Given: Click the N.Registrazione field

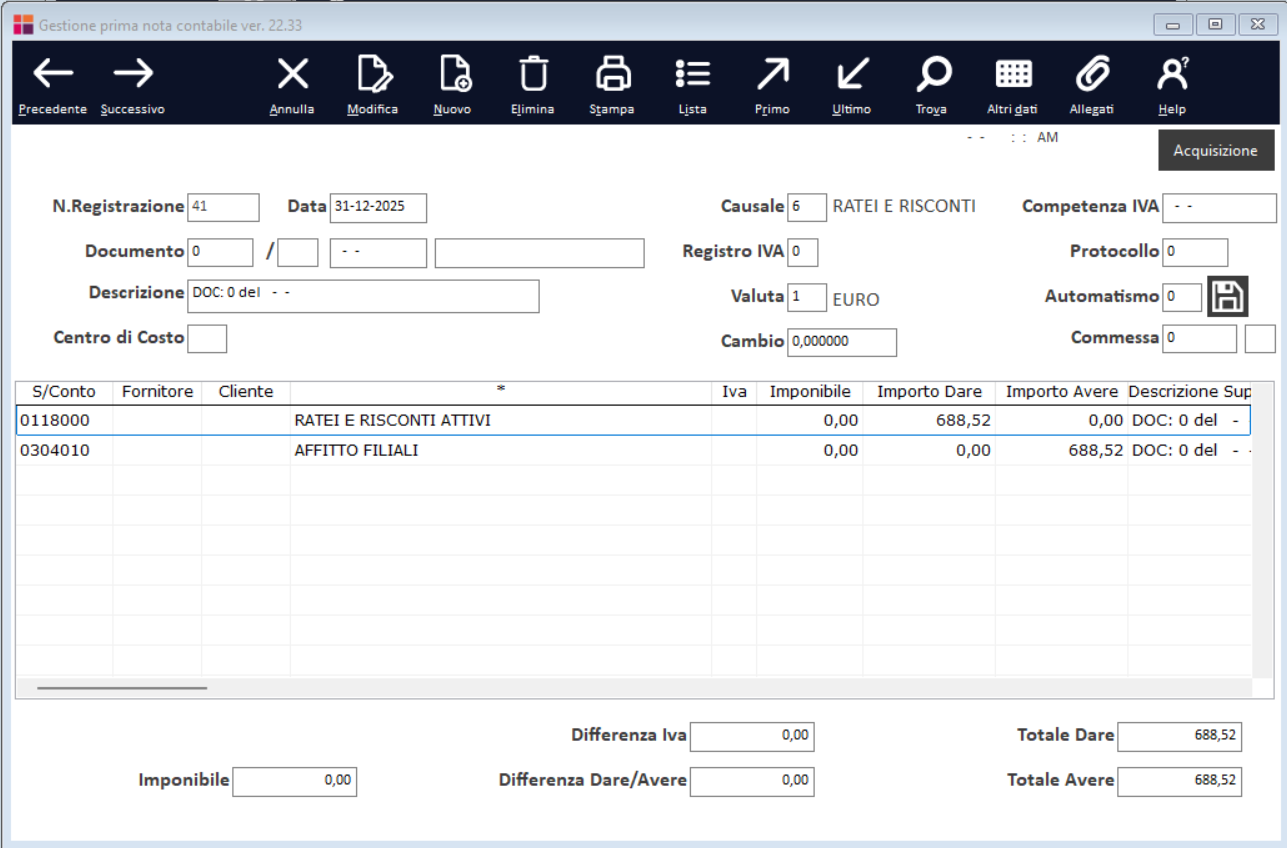Looking at the screenshot, I should tap(223, 207).
